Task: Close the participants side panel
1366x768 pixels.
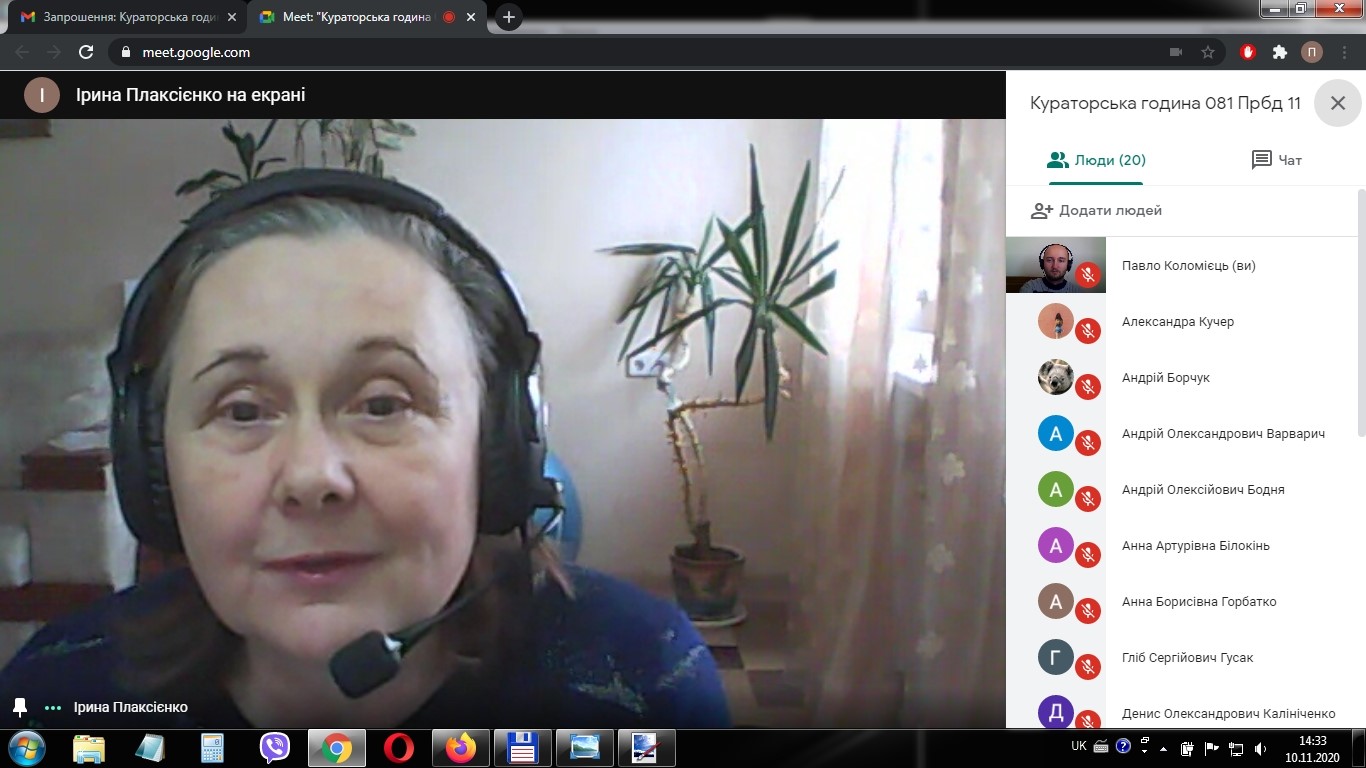Action: click(x=1338, y=103)
